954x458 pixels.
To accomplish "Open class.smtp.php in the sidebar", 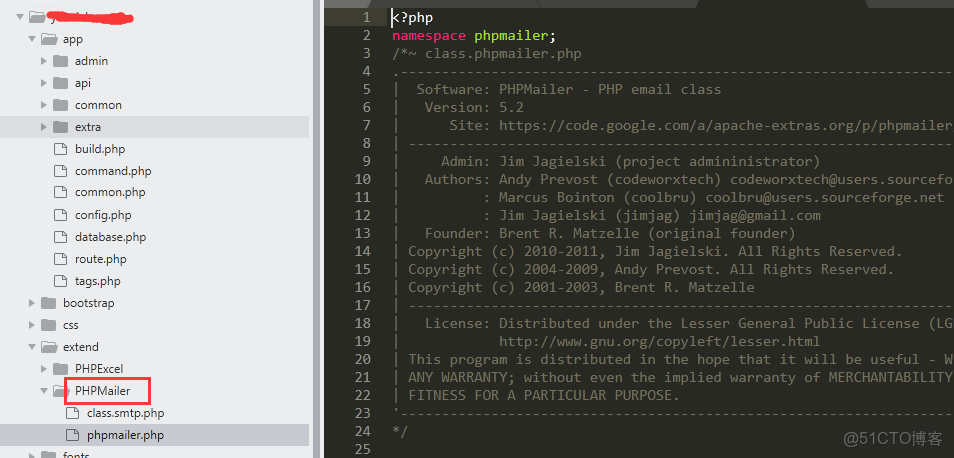I will [125, 413].
